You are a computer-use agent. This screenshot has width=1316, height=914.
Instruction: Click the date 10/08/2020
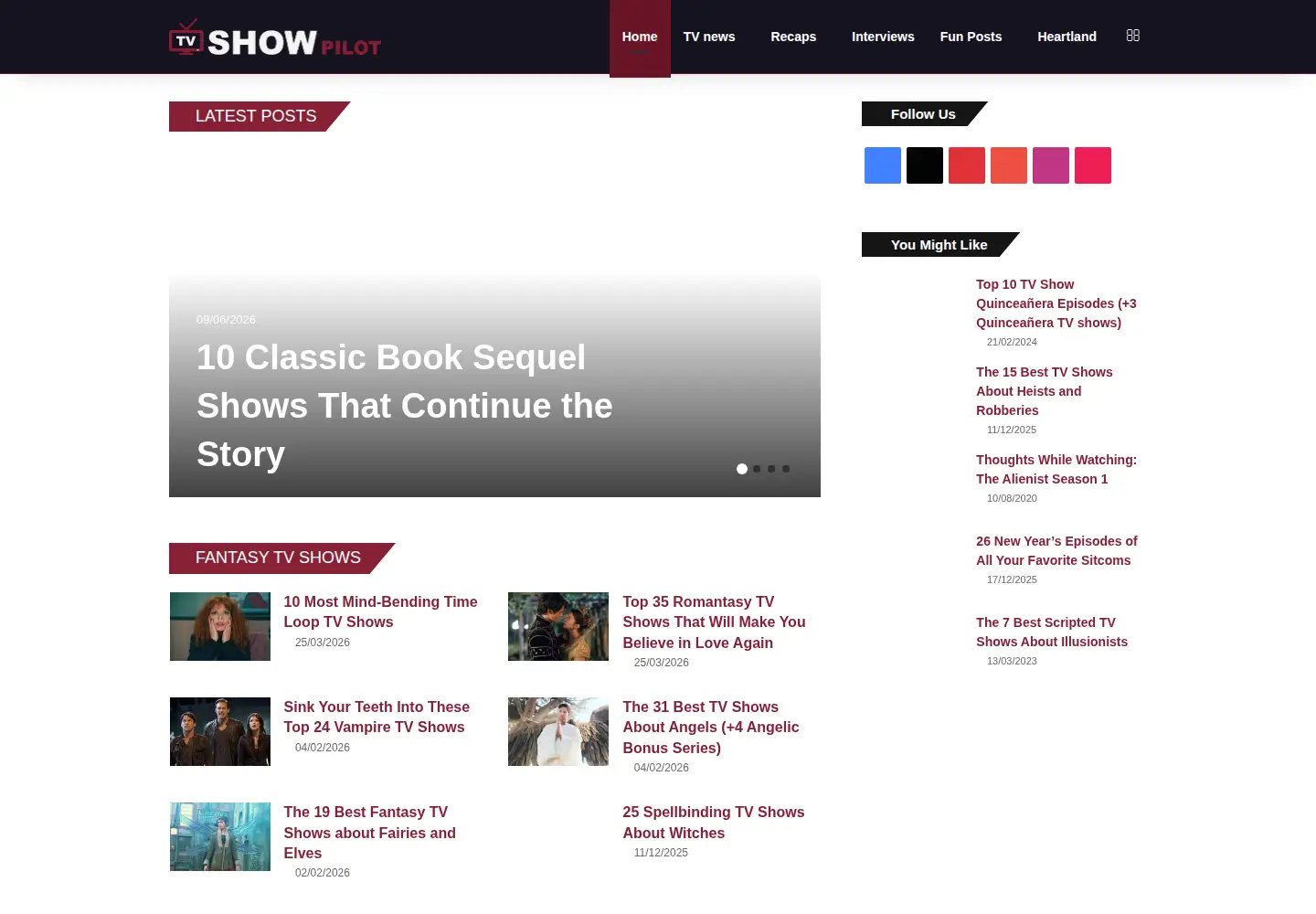(x=1012, y=498)
